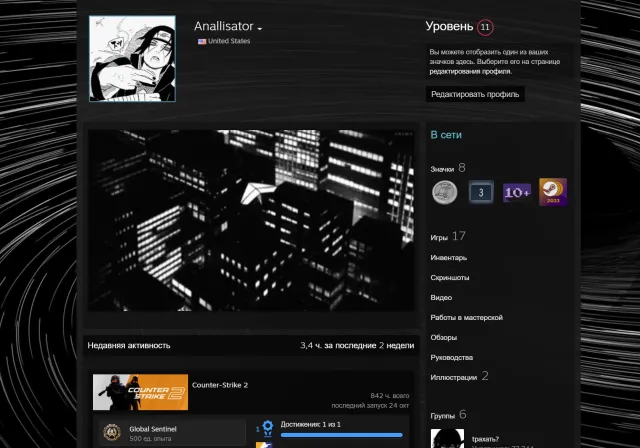The width and height of the screenshot is (640, 448).
Task: Open the Группы groups list
Action: 442,416
